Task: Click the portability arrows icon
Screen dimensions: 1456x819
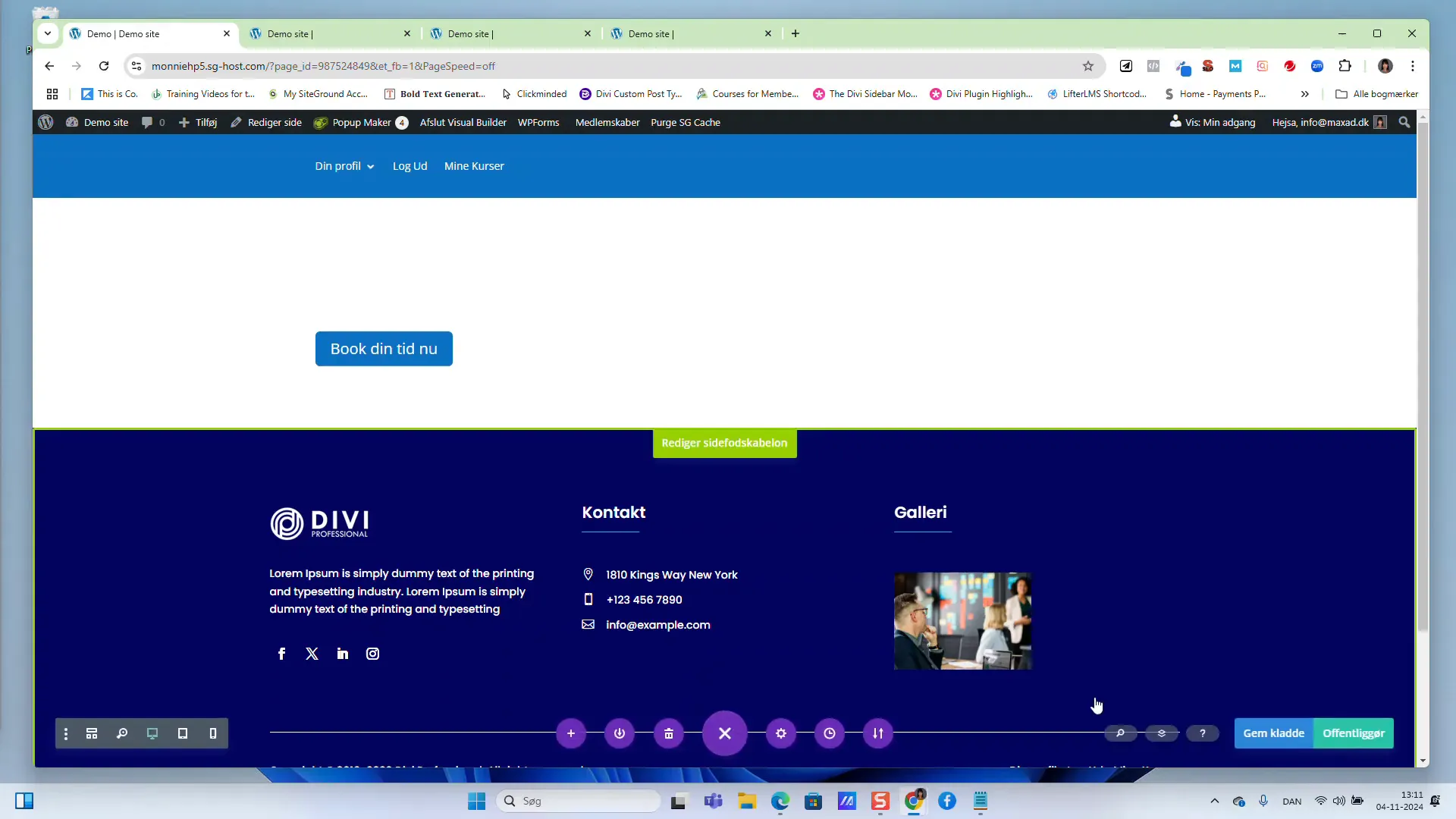Action: point(878,733)
